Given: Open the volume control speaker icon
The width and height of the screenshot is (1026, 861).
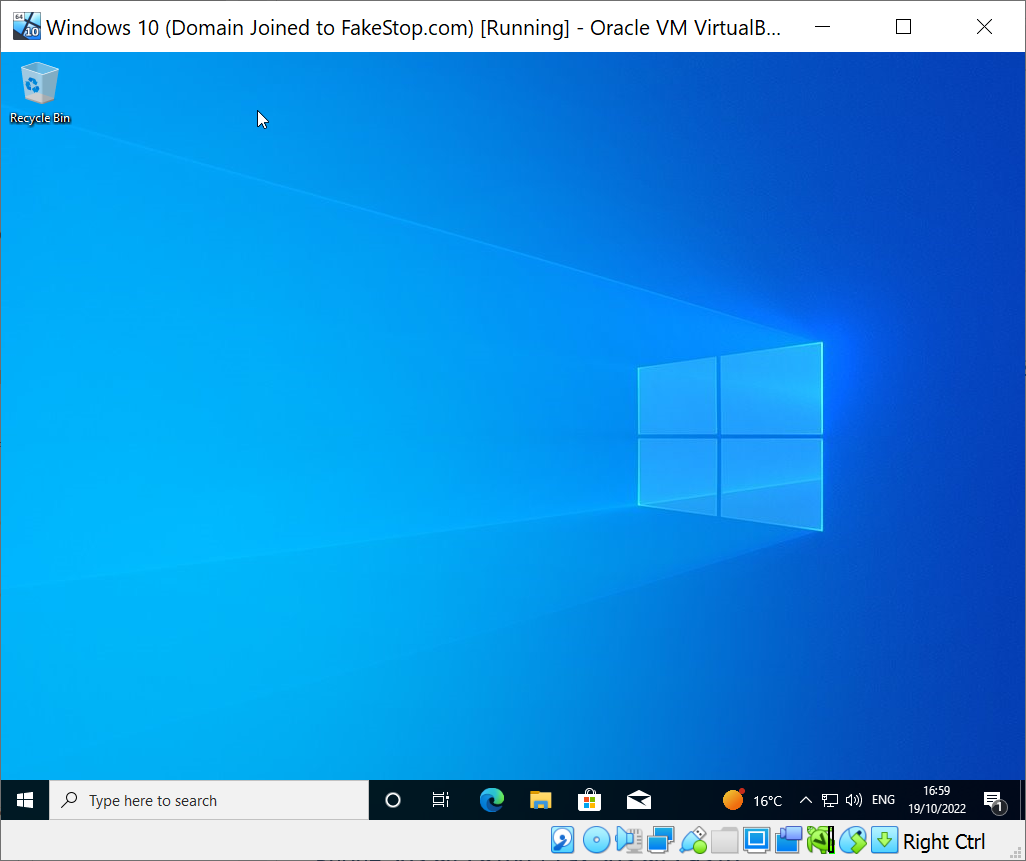Looking at the screenshot, I should pos(854,800).
